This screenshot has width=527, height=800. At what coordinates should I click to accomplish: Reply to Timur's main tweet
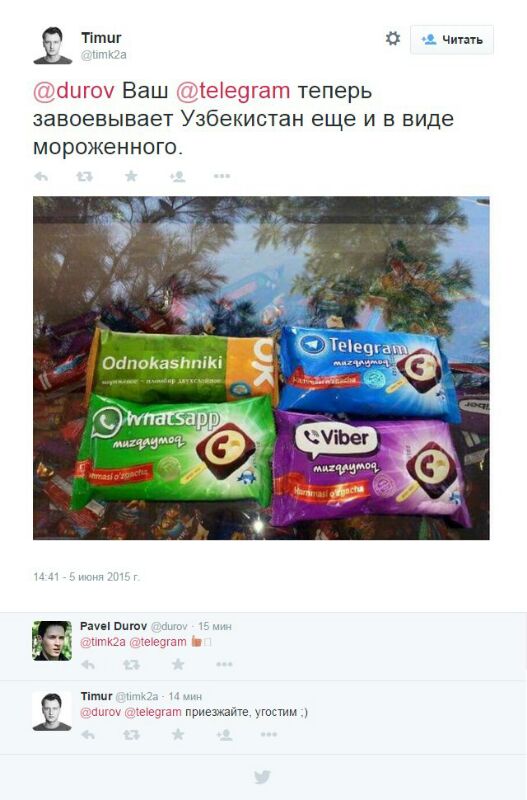click(x=41, y=177)
